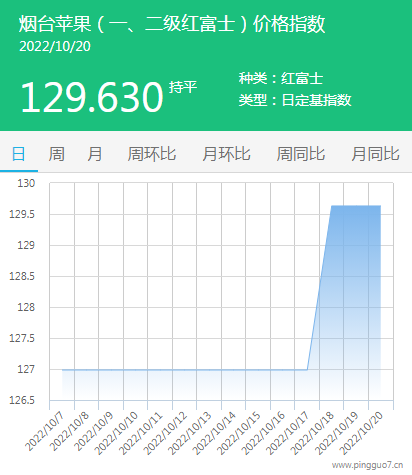Click the 类型：日定基指数 label

[295, 100]
